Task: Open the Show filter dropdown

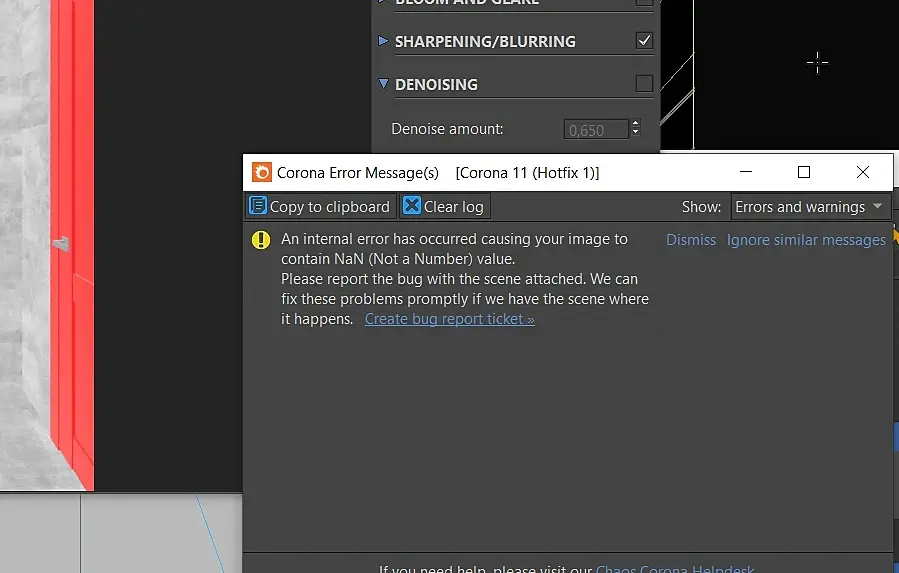Action: 810,206
